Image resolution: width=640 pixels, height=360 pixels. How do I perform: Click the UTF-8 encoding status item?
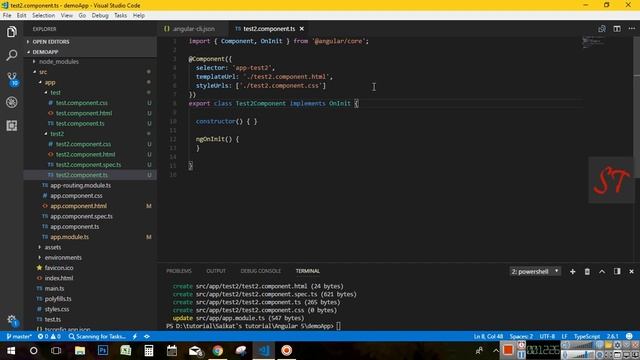click(x=547, y=336)
